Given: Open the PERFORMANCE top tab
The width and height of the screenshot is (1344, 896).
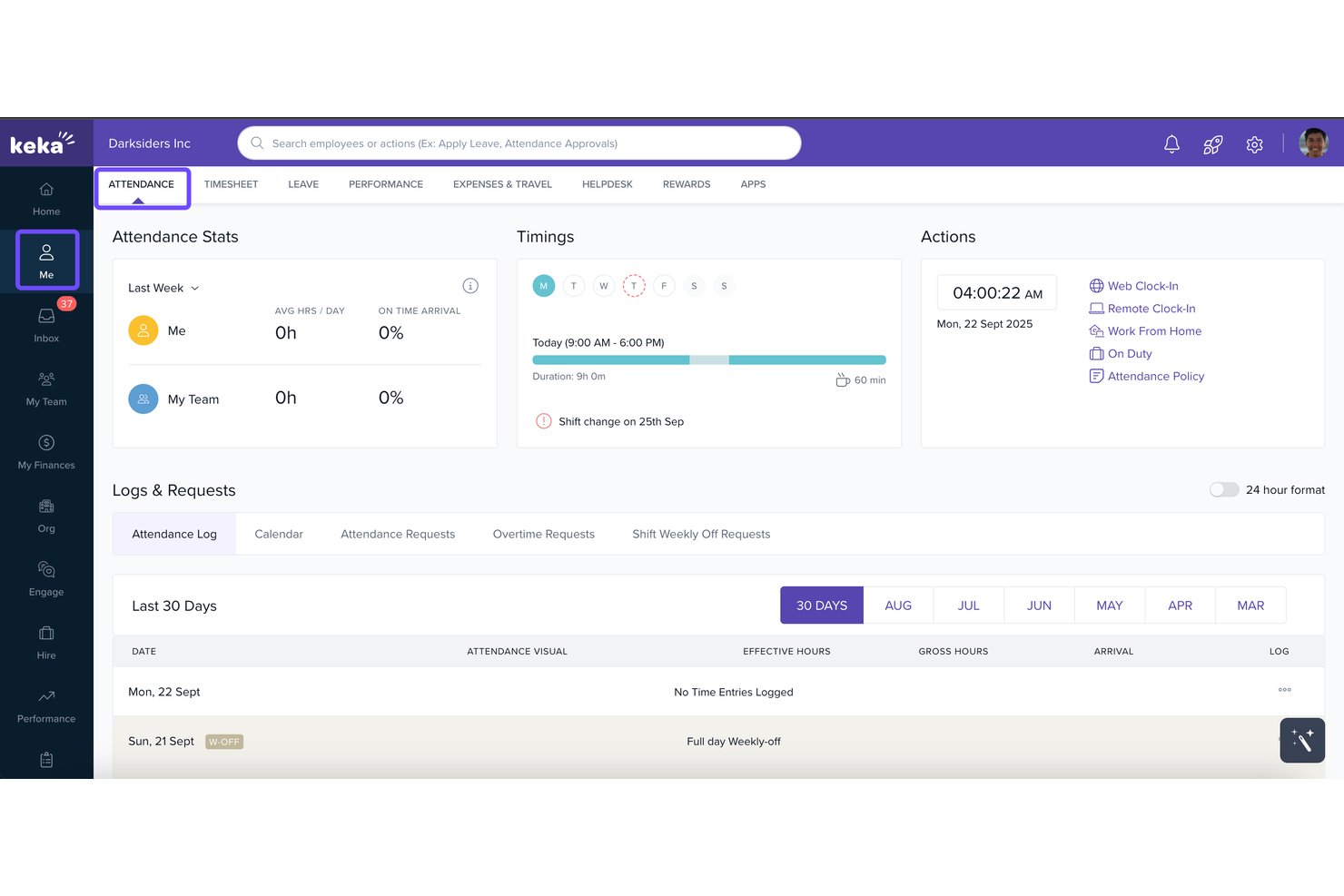Looking at the screenshot, I should 386,184.
